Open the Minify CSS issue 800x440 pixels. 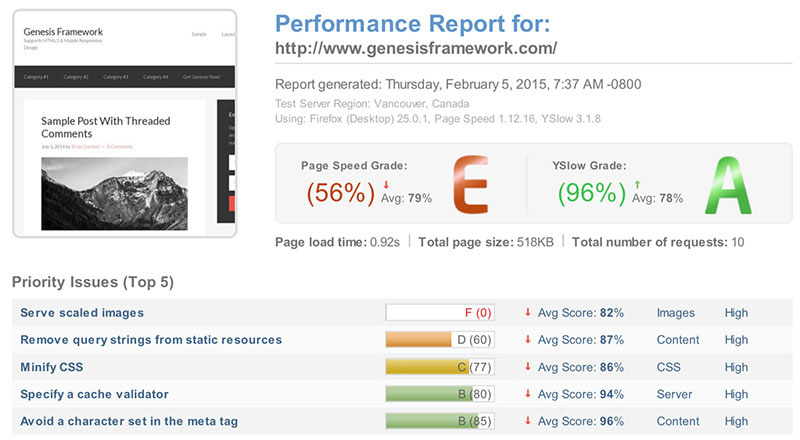point(52,367)
